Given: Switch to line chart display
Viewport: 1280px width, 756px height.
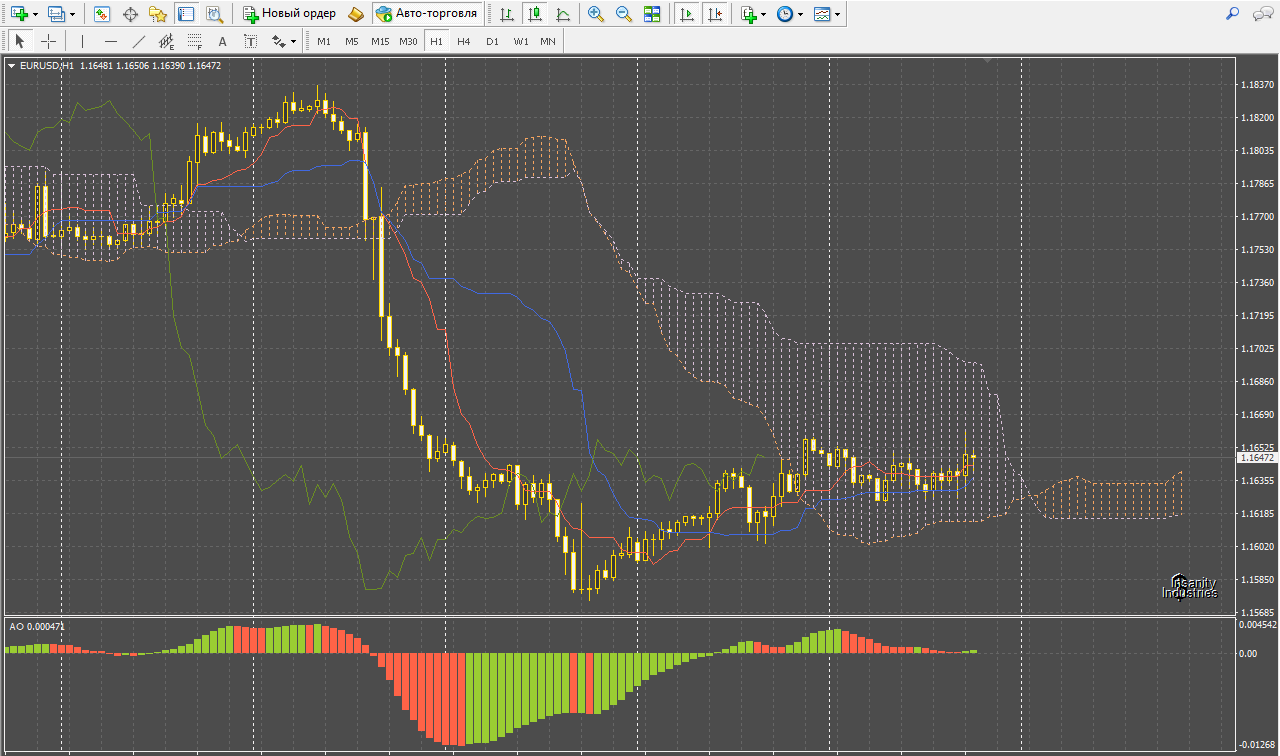Looking at the screenshot, I should coord(564,14).
